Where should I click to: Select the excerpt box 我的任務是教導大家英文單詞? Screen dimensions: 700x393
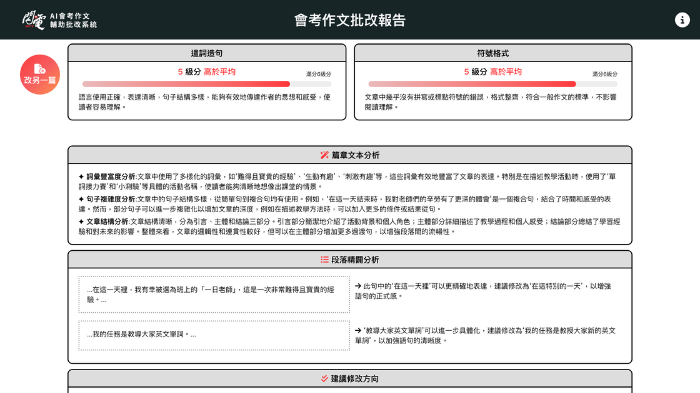point(214,335)
